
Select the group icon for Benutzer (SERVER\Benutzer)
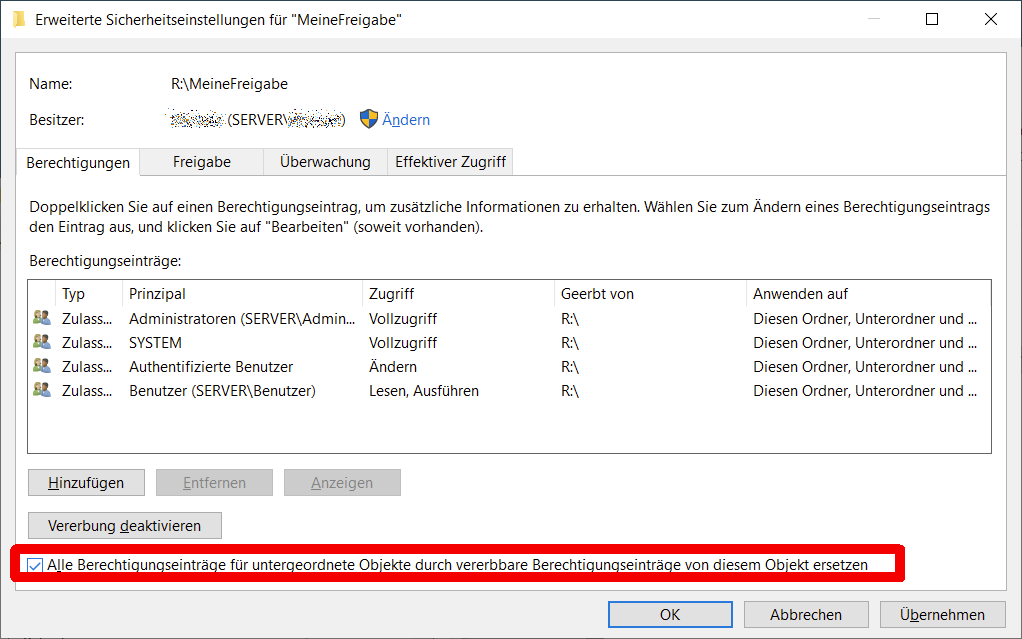coord(42,391)
